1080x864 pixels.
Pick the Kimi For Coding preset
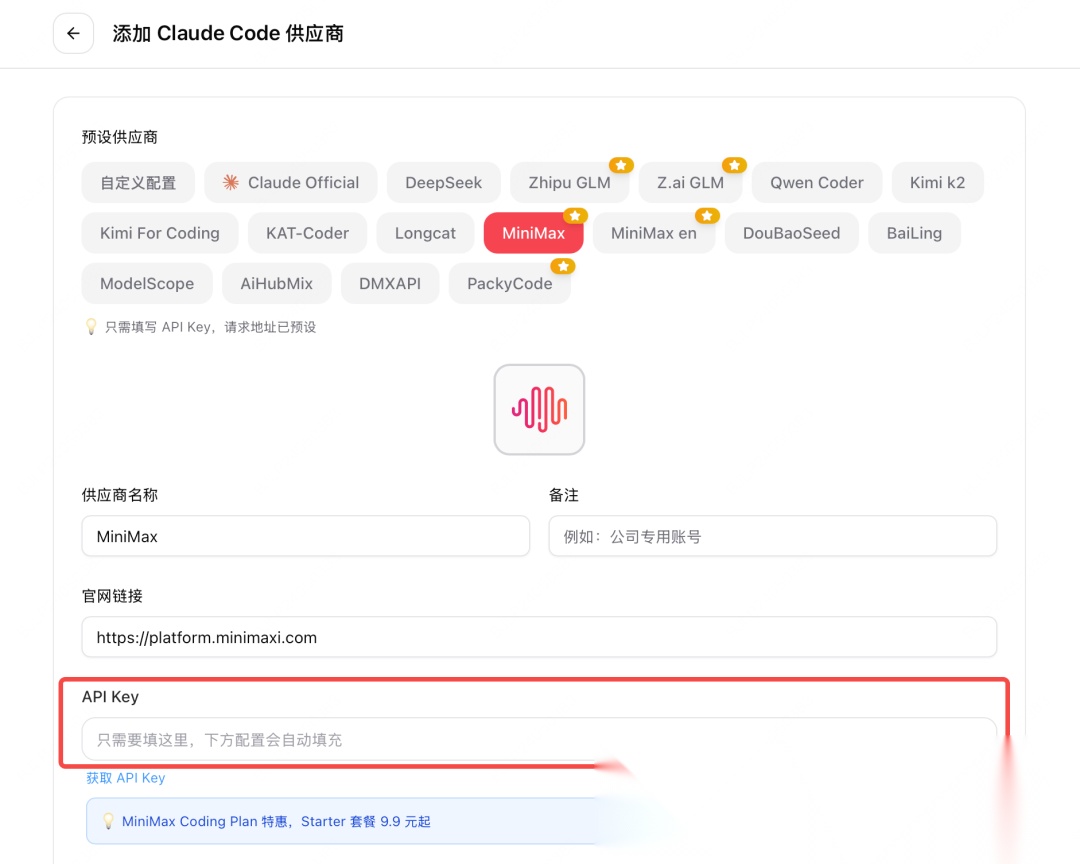tap(160, 233)
